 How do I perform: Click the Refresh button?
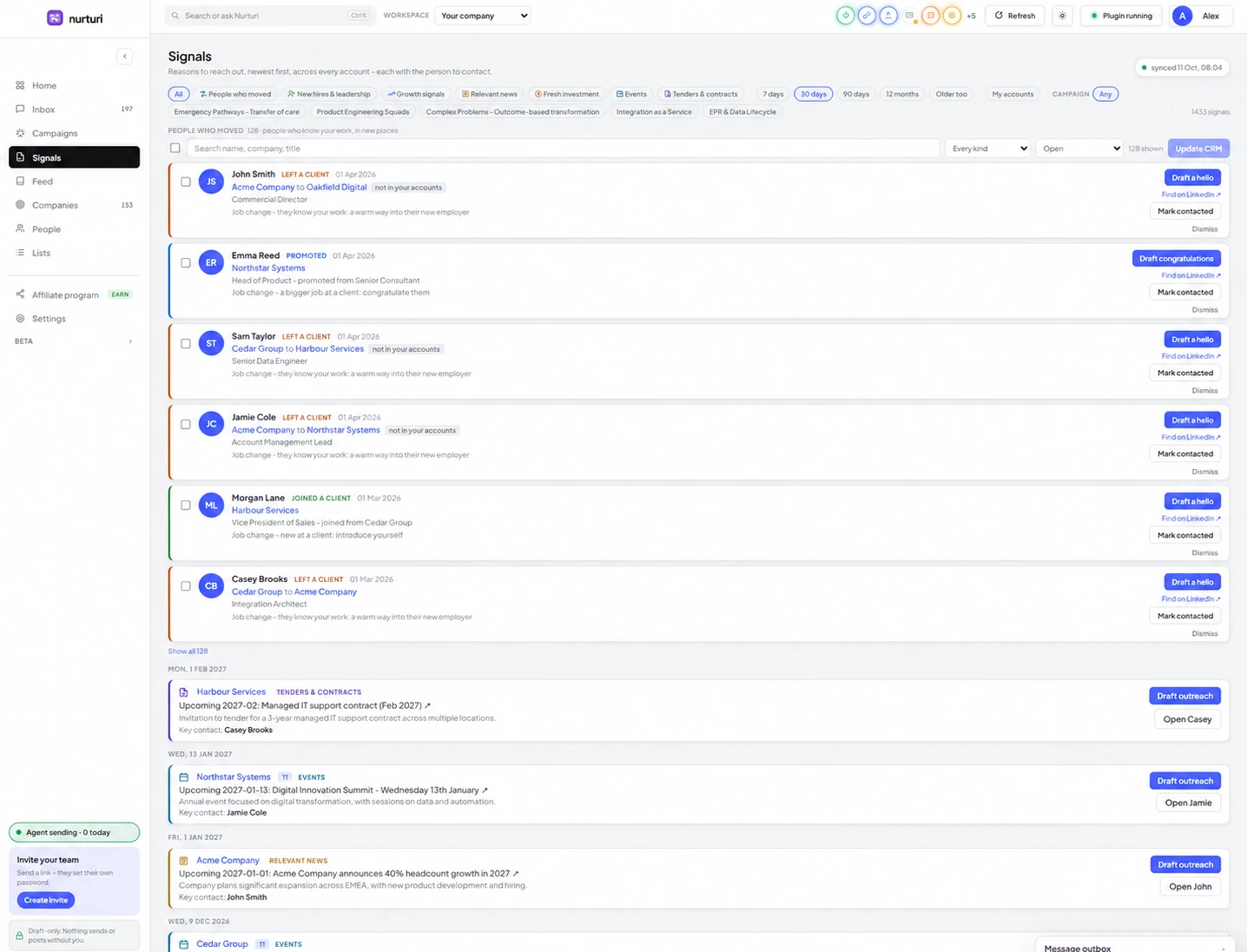[1015, 16]
